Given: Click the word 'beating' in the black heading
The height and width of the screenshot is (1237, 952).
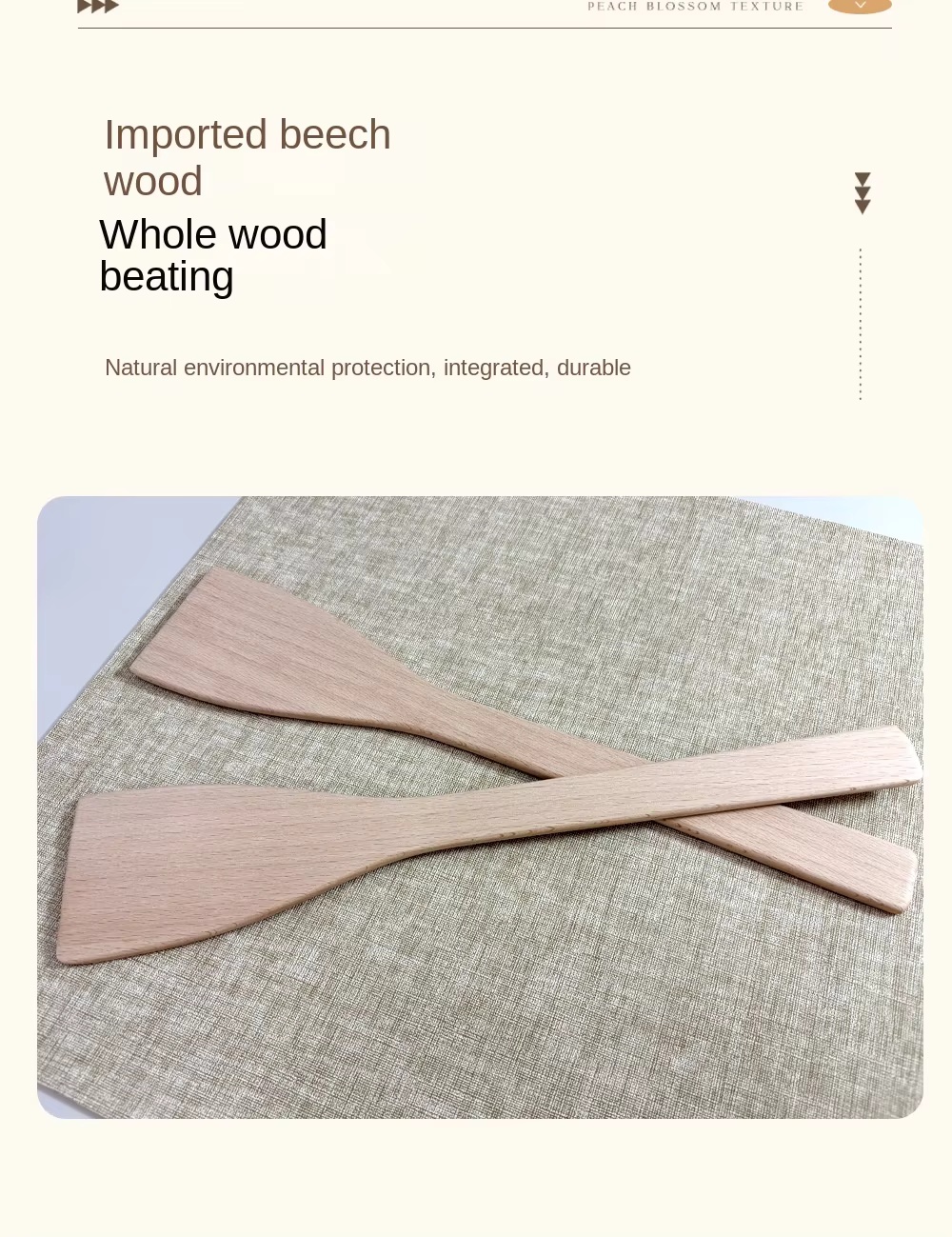Looking at the screenshot, I should coord(167,277).
